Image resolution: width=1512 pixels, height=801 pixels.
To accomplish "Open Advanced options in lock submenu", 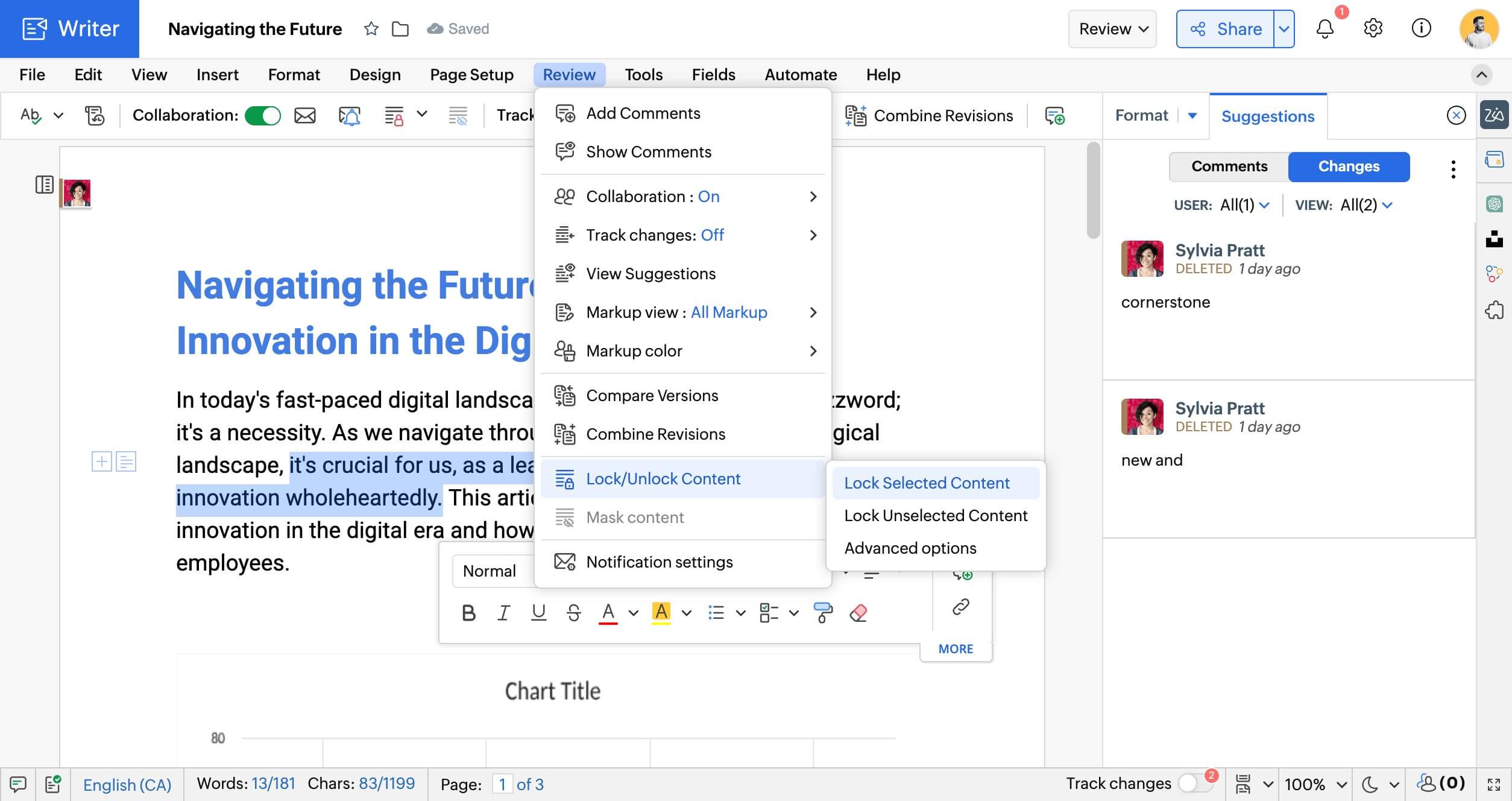I will [x=936, y=548].
